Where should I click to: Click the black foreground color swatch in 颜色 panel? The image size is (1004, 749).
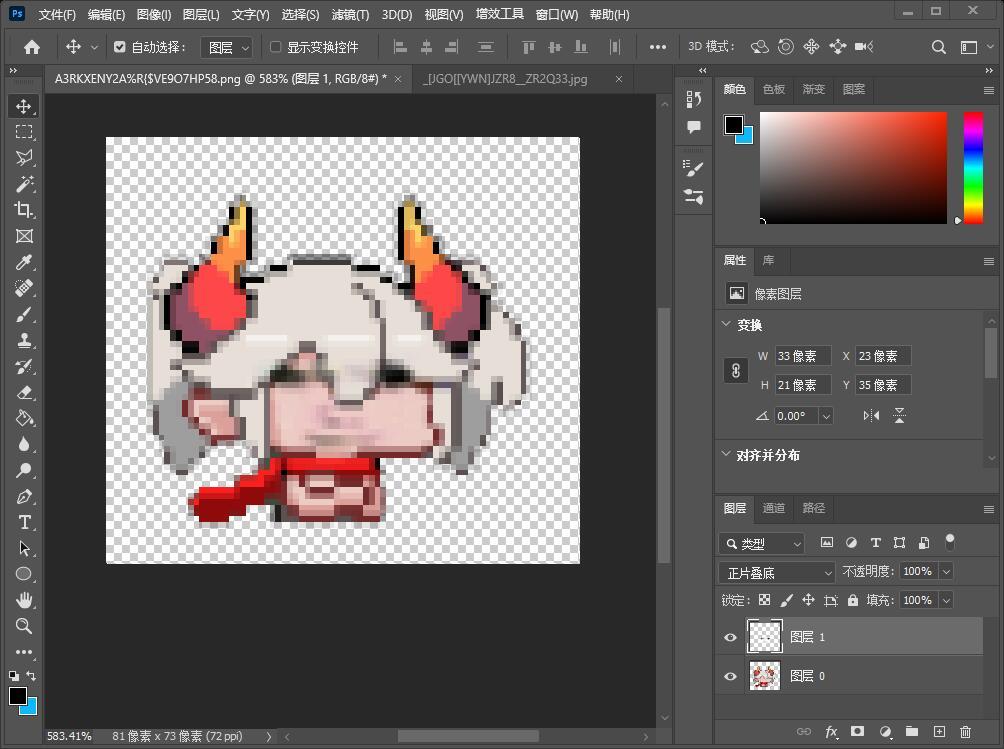733,124
